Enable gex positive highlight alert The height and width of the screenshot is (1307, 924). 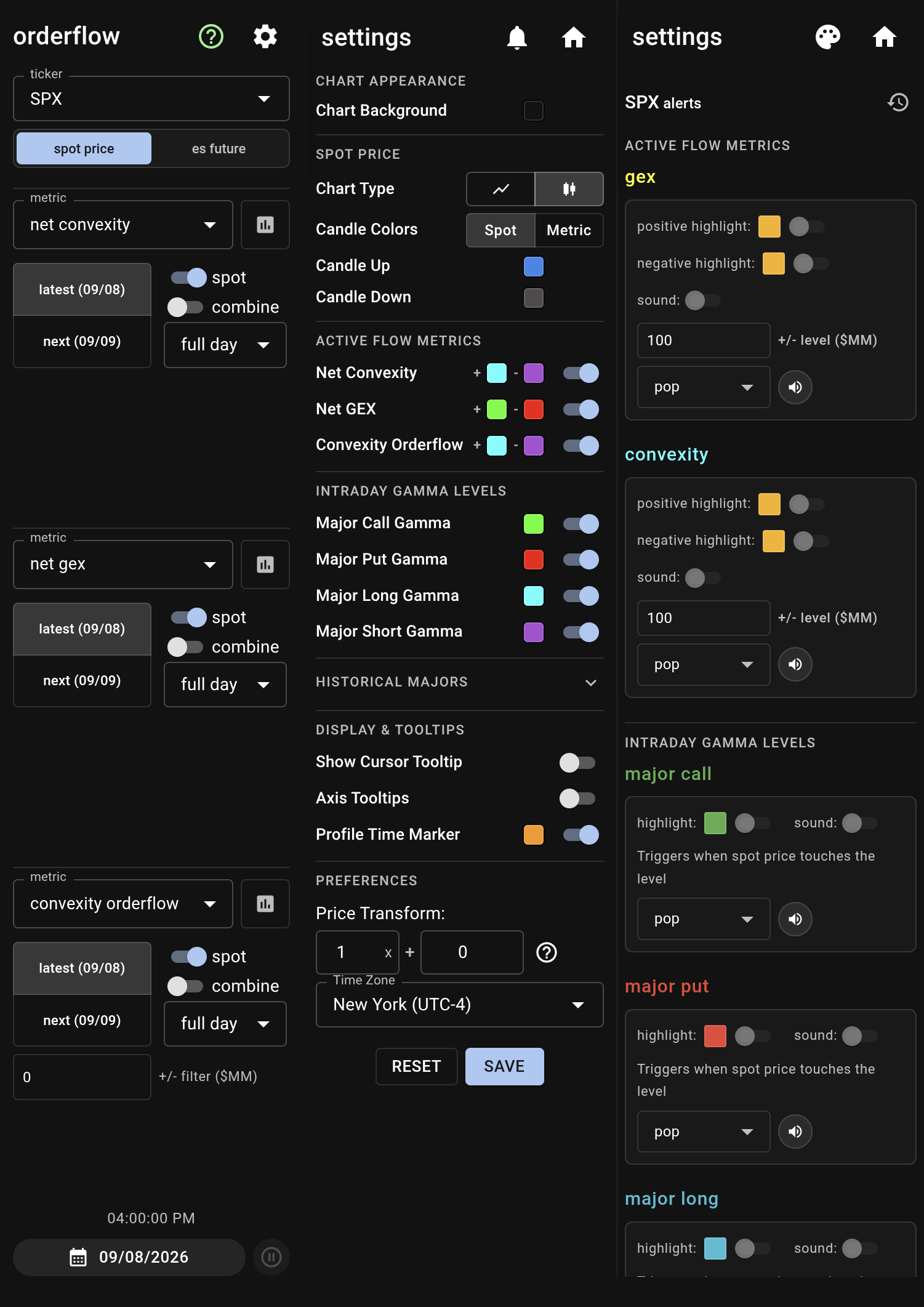coord(807,227)
